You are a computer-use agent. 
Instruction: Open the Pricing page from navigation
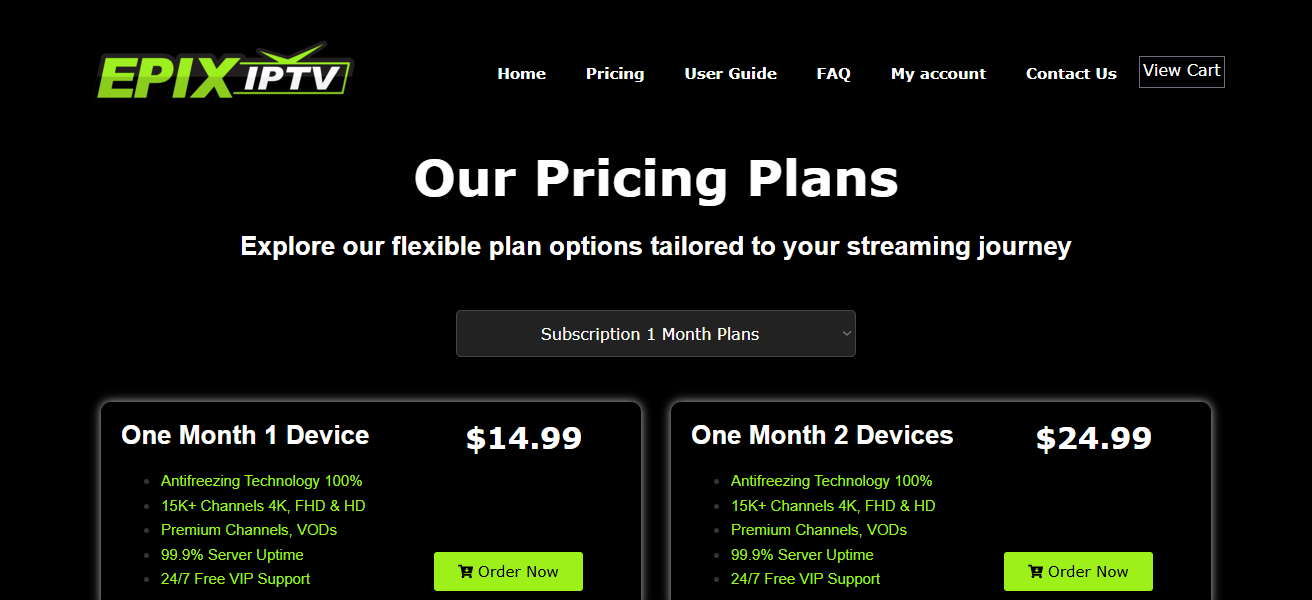[x=615, y=74]
